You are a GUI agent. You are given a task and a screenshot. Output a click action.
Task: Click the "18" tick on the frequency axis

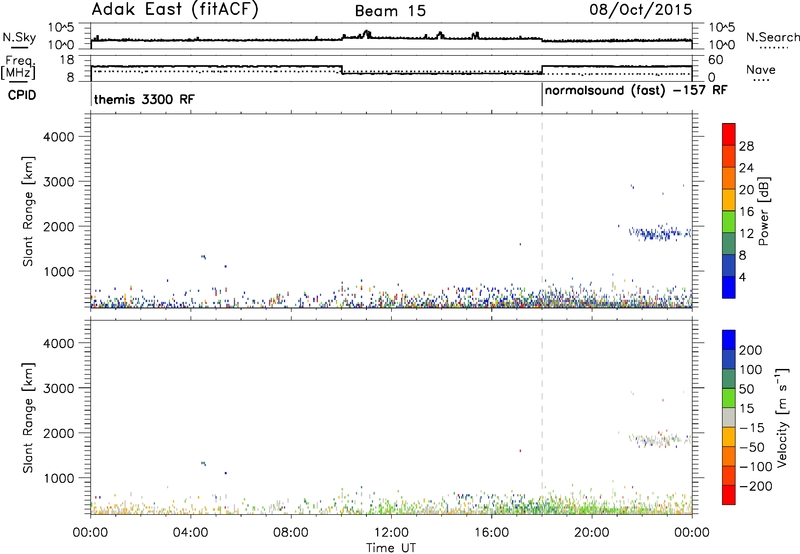(x=67, y=60)
